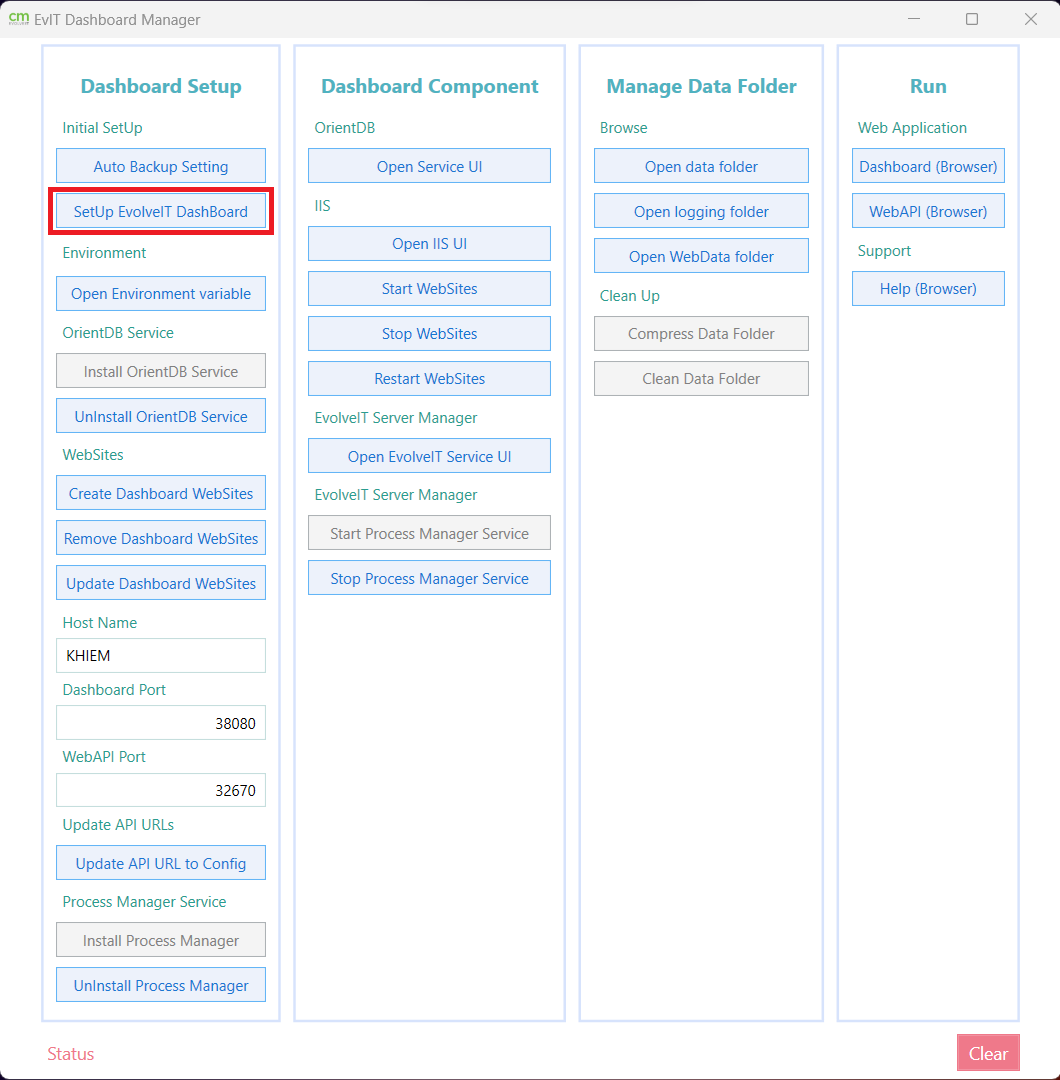Viewport: 1060px width, 1080px height.
Task: Click Auto Backup Setting
Action: 160,165
